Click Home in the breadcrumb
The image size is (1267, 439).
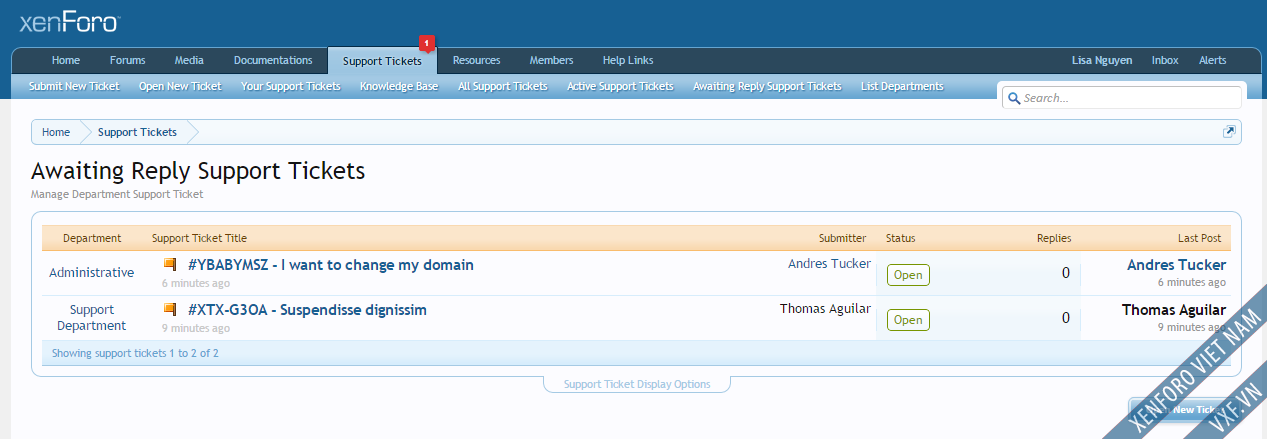[x=56, y=132]
